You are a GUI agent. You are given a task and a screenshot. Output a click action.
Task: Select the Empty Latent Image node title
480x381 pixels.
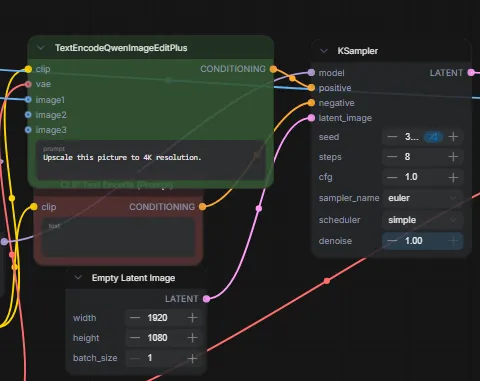pos(133,278)
